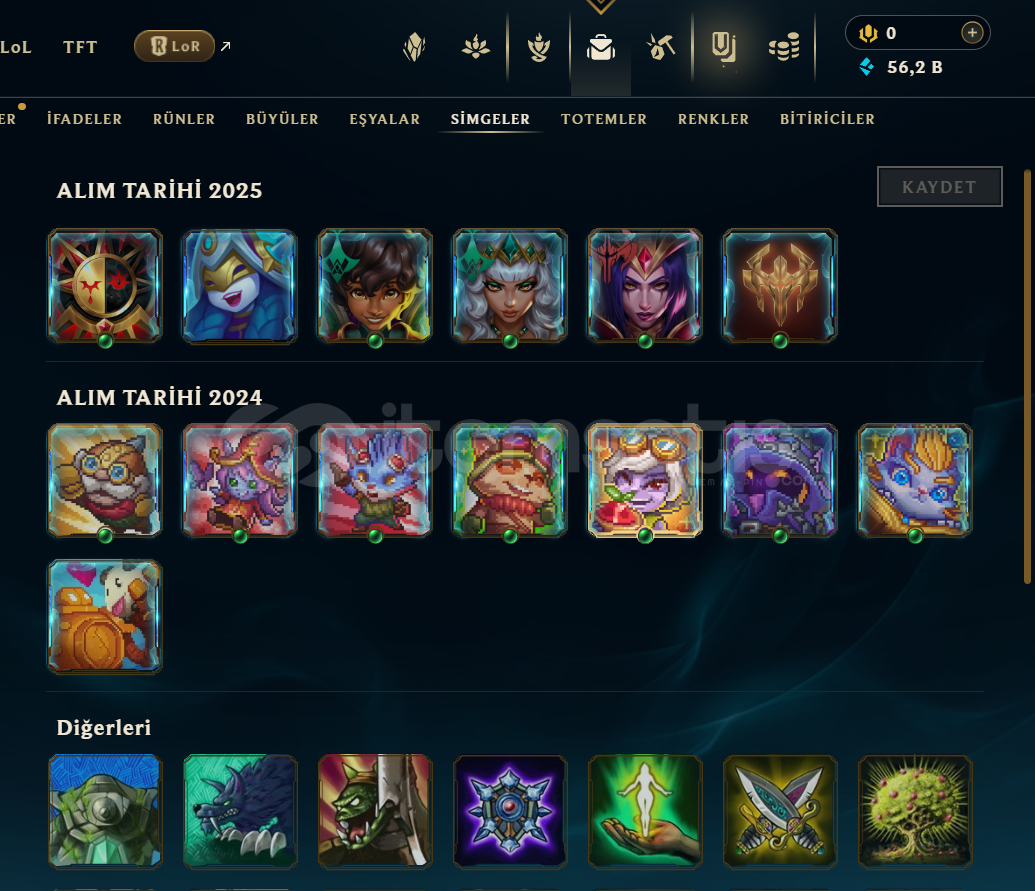Click the vertical scrollbar on the right

coord(1027,376)
